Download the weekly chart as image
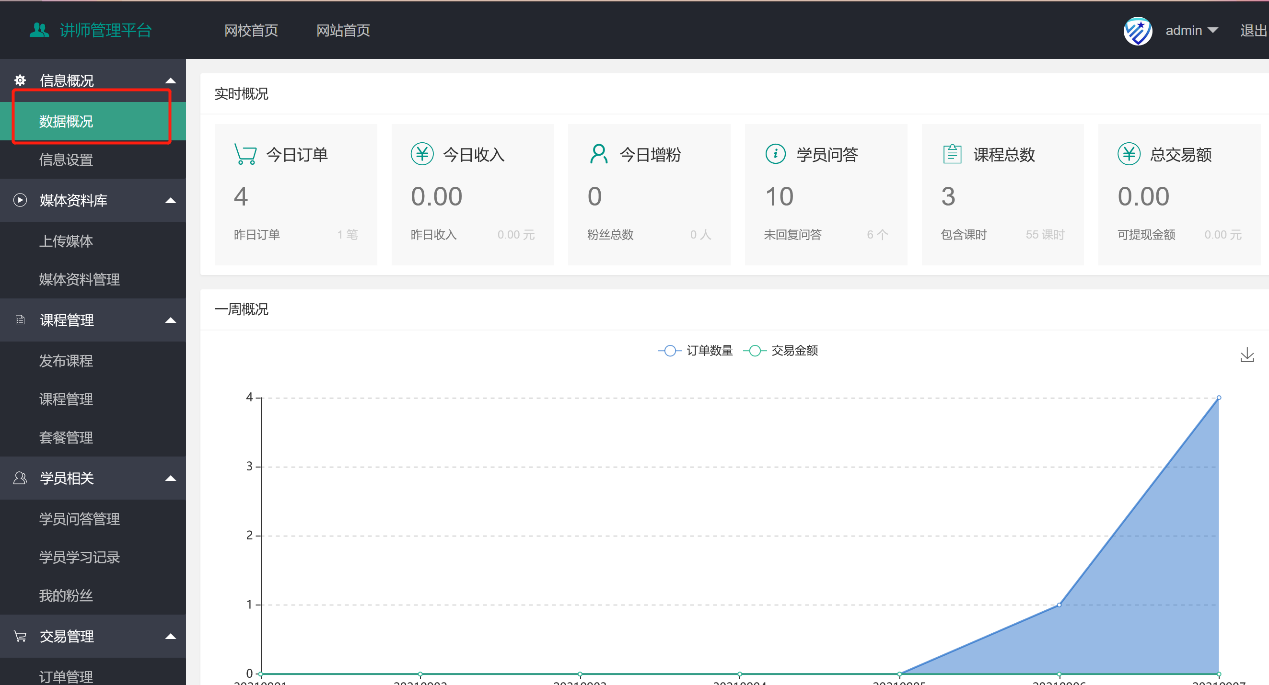 (1247, 355)
